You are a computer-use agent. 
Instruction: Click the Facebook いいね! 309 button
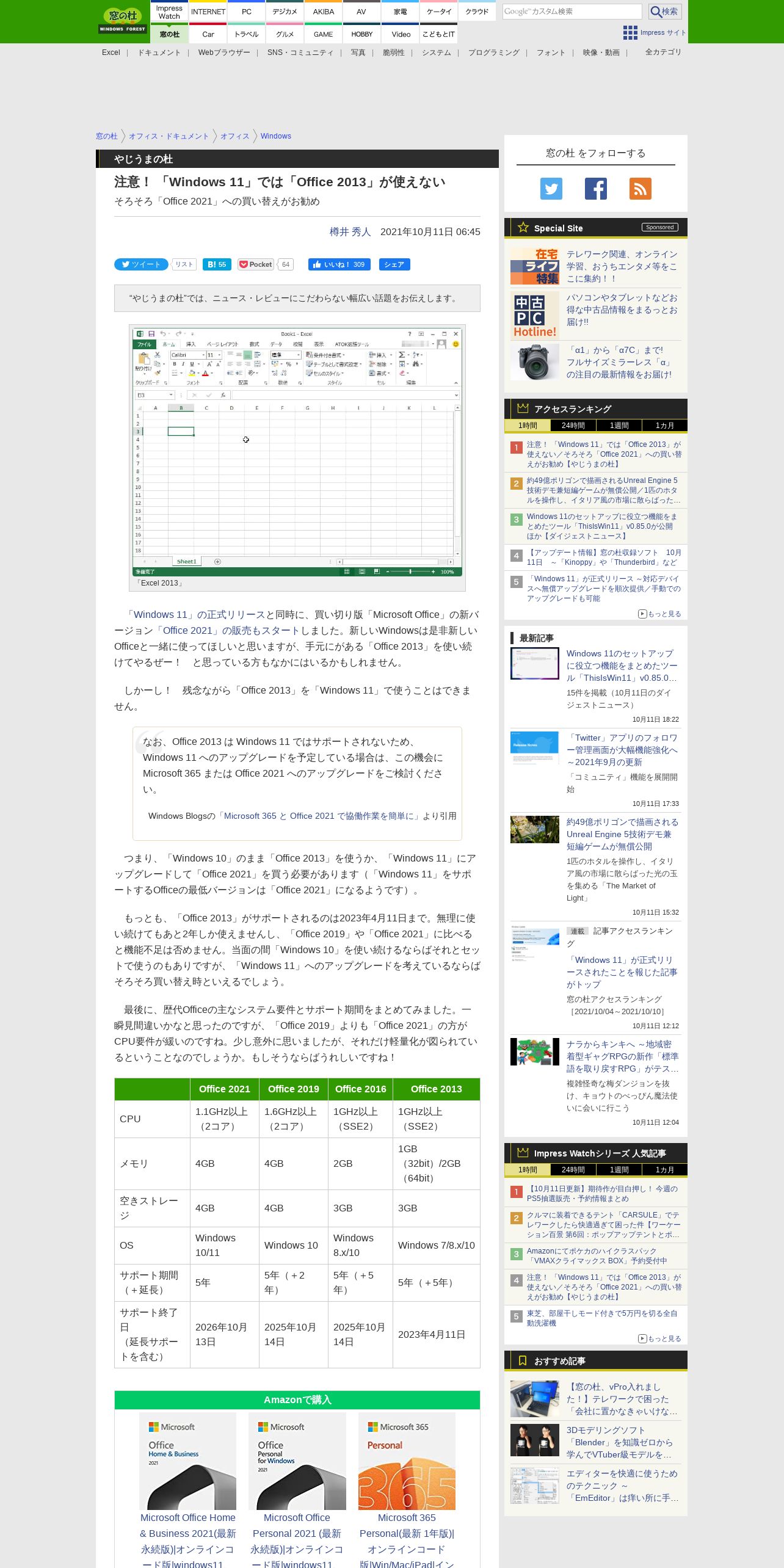point(339,264)
